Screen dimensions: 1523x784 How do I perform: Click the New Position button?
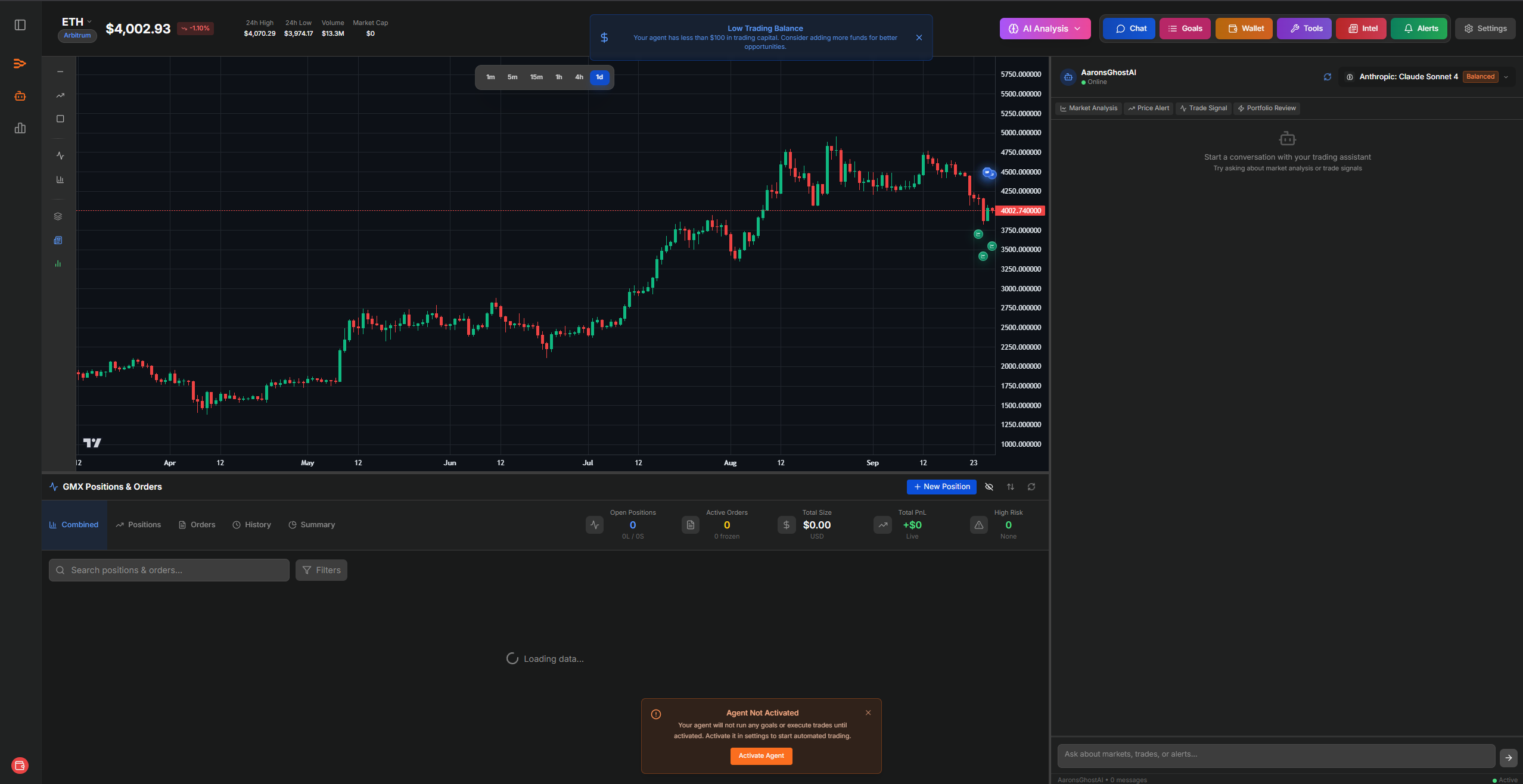click(x=941, y=487)
